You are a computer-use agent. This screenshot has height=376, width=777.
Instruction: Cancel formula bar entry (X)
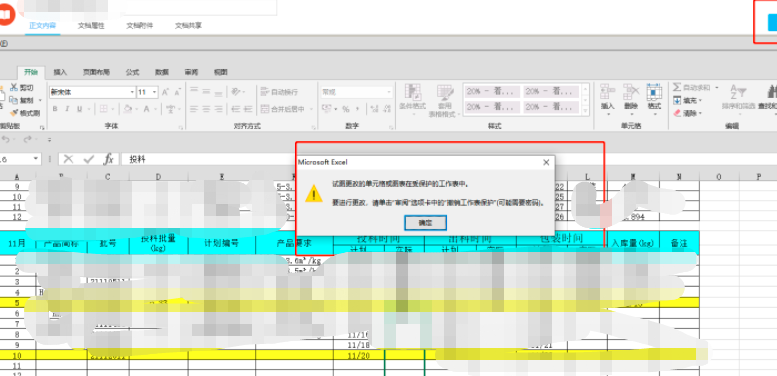click(x=69, y=159)
